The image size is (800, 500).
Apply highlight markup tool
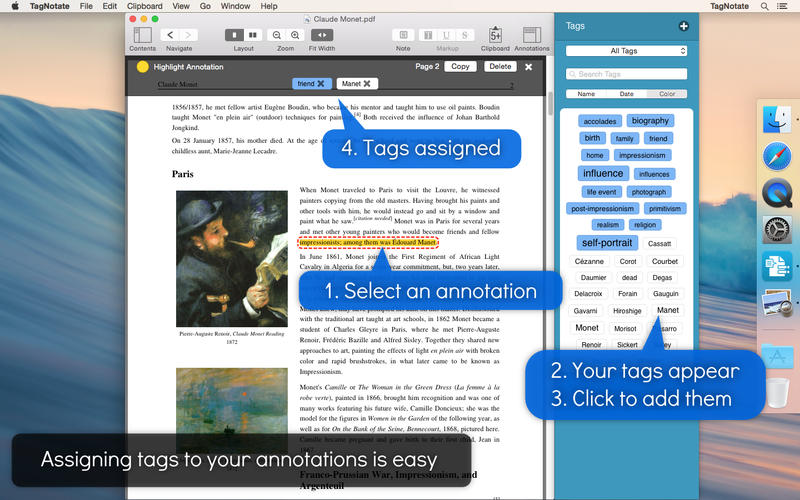point(428,35)
